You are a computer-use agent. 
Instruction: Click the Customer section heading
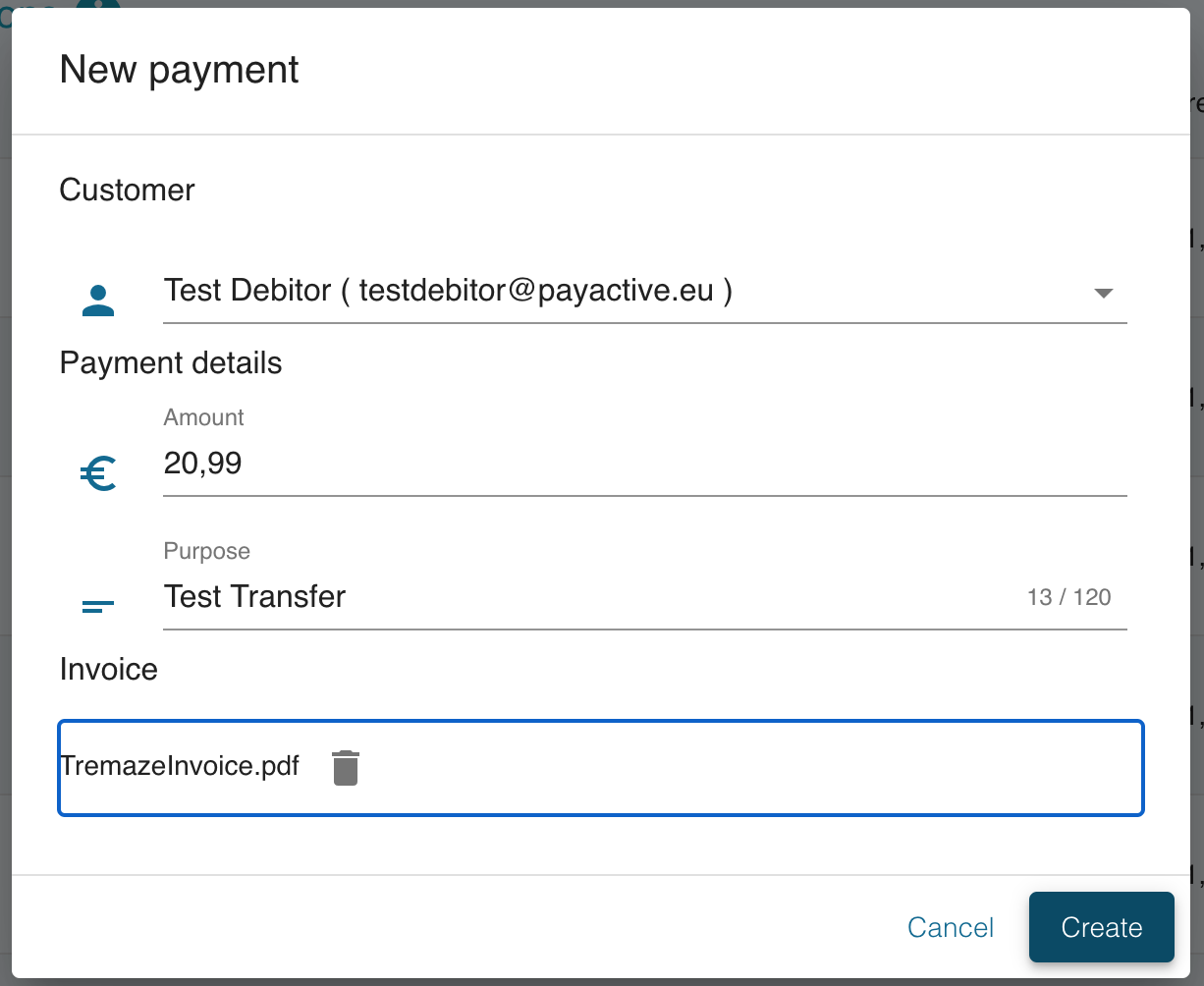(x=127, y=190)
